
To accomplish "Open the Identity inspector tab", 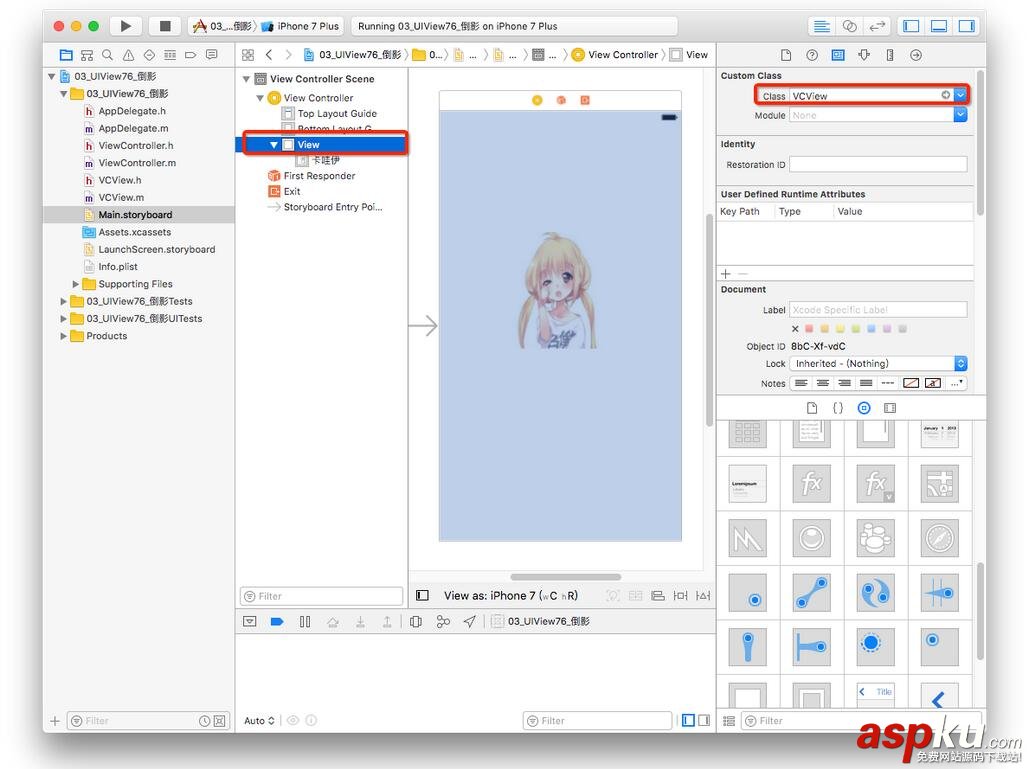I will pos(838,55).
